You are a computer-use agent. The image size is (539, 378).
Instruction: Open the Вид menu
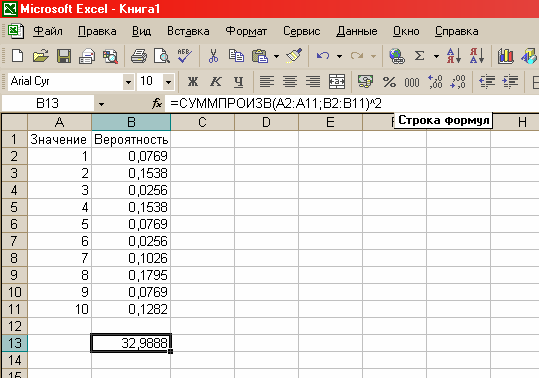[141, 31]
